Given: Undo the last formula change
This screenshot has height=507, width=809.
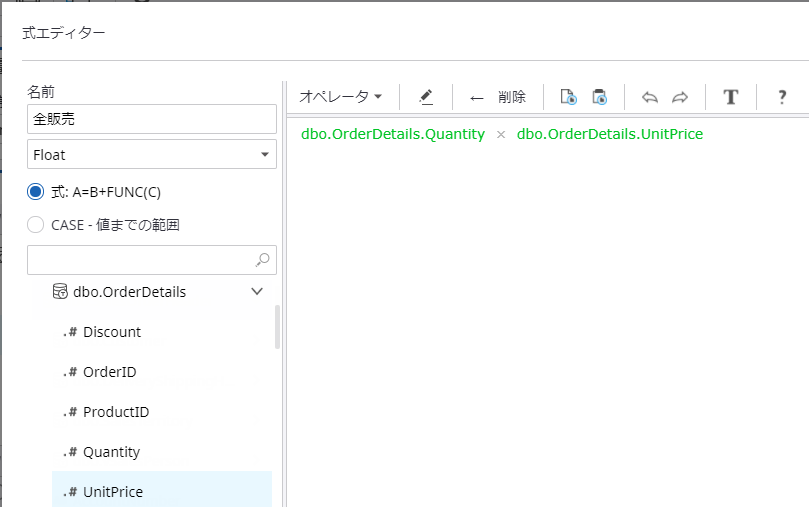Looking at the screenshot, I should click(650, 97).
